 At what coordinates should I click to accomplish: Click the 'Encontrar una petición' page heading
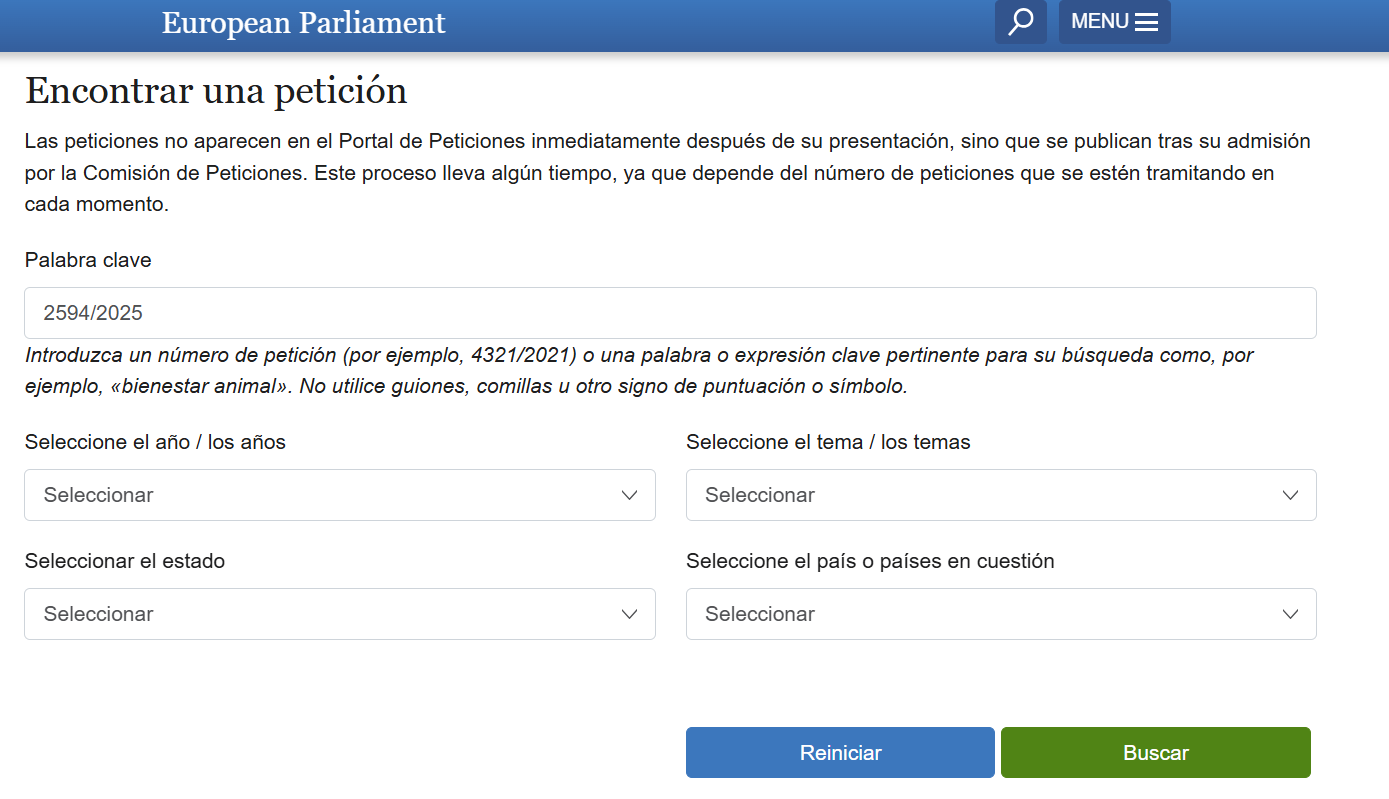215,90
